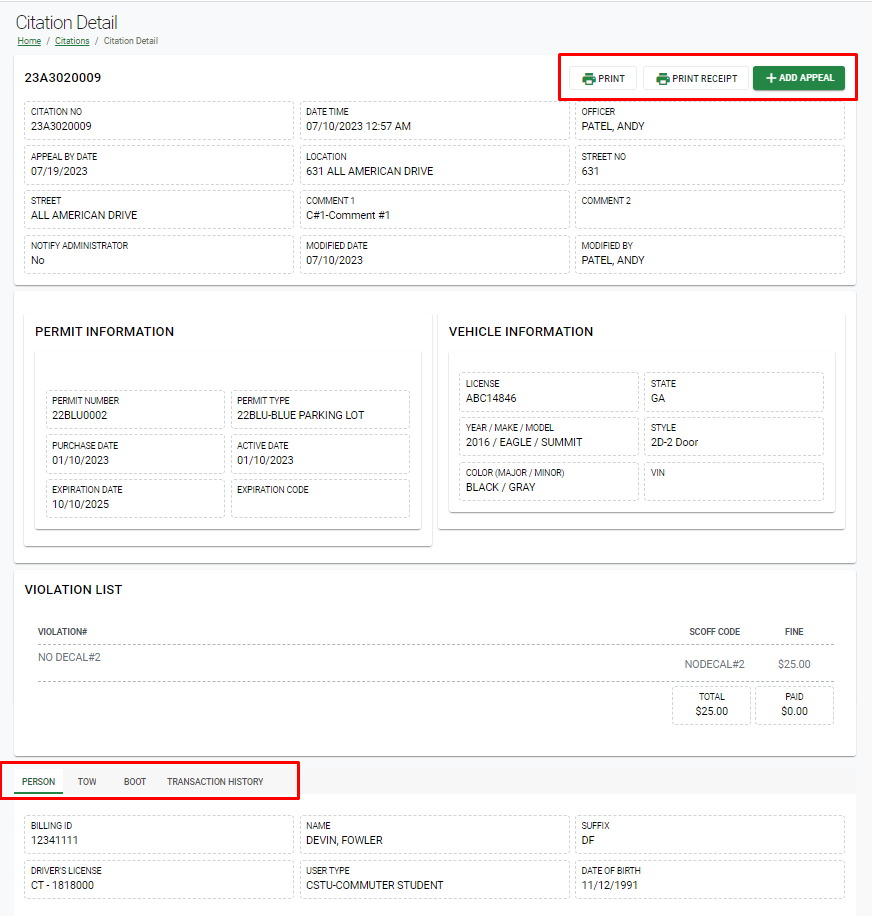Click the Total $25.00 amount box
The height and width of the screenshot is (916, 872).
(711, 705)
